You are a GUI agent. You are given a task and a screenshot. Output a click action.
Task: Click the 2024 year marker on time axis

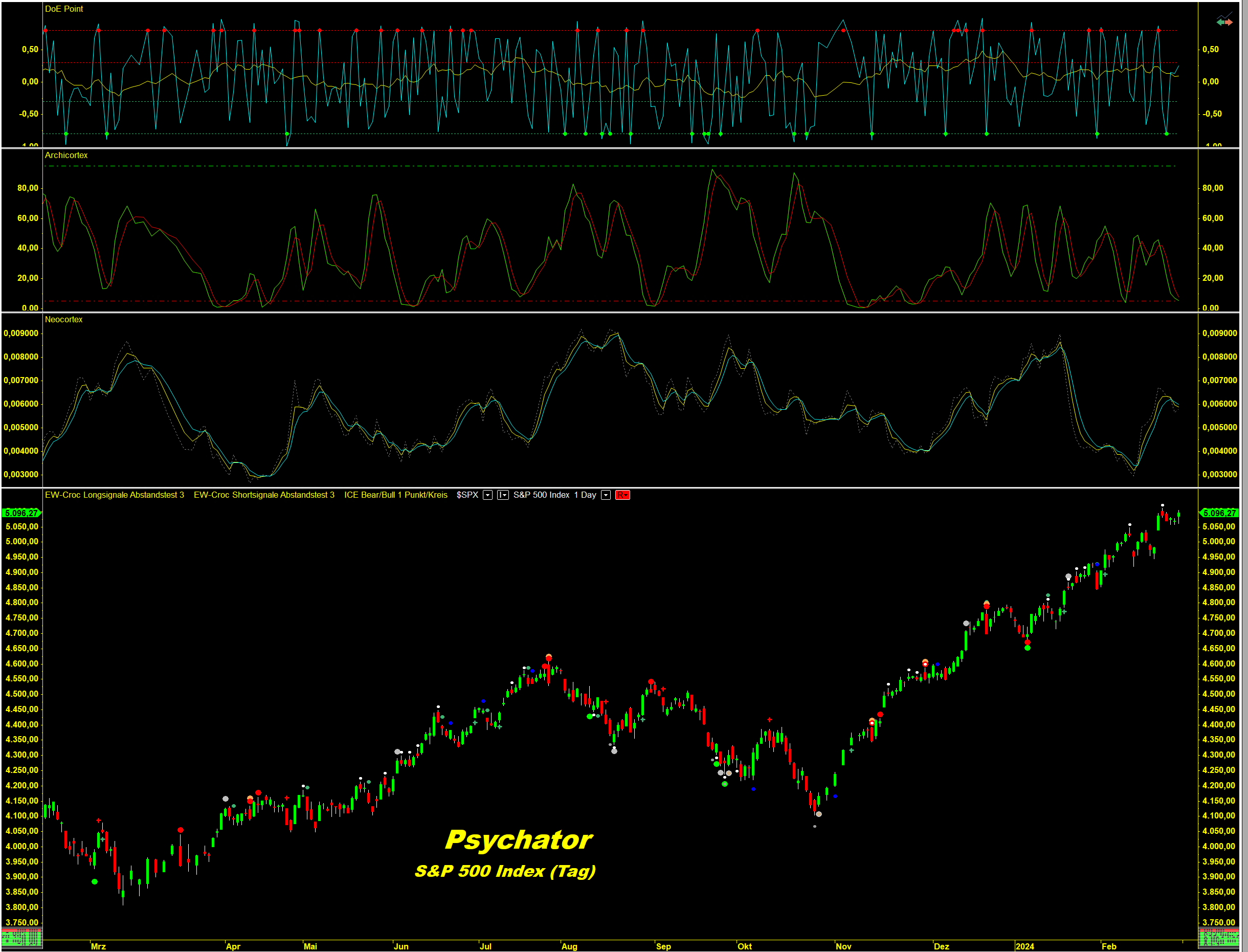pos(1024,946)
